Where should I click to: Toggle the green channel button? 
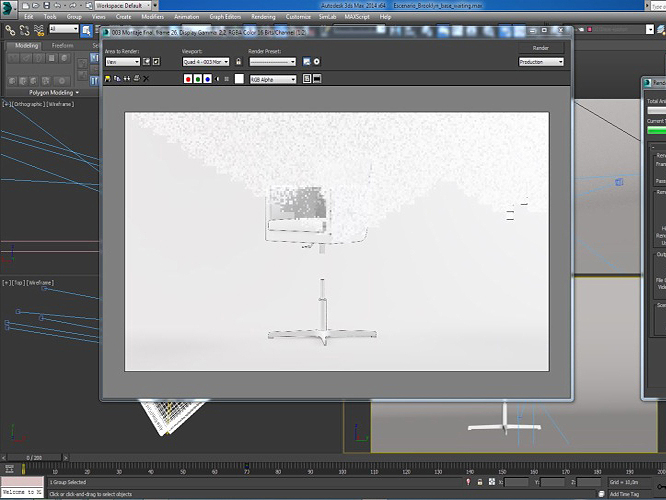[198, 78]
